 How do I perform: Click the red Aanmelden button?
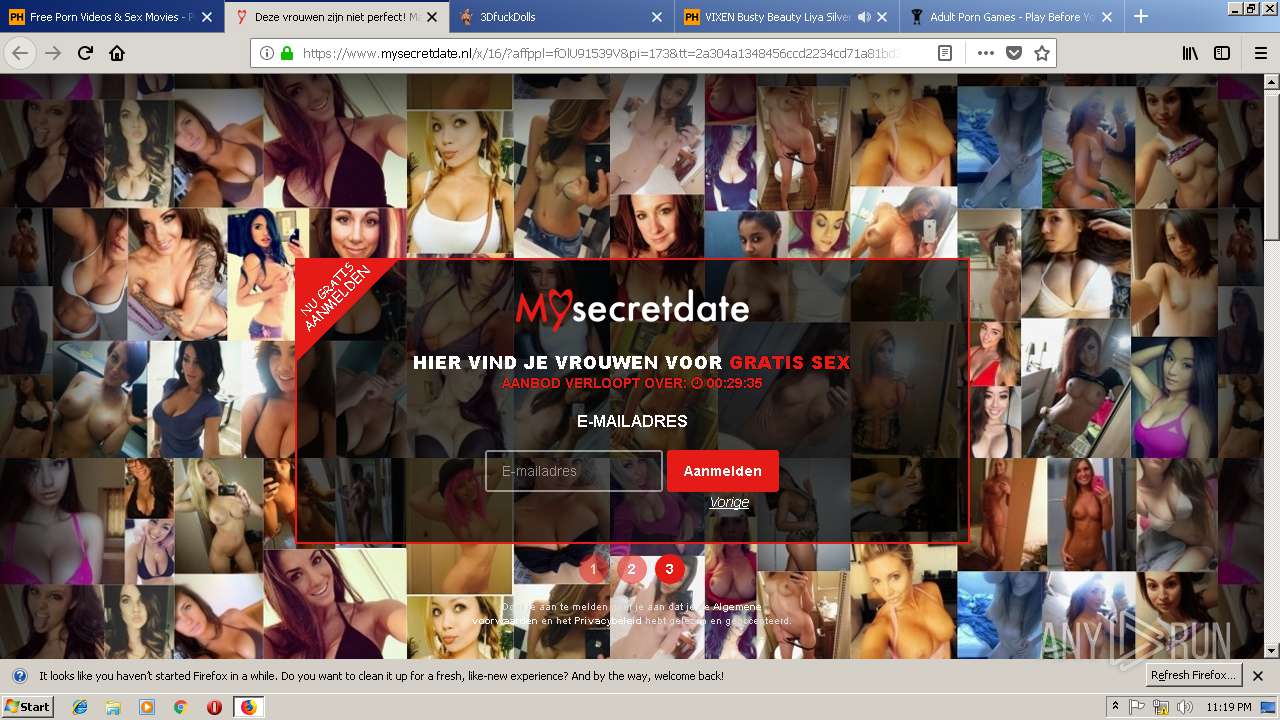coord(723,471)
